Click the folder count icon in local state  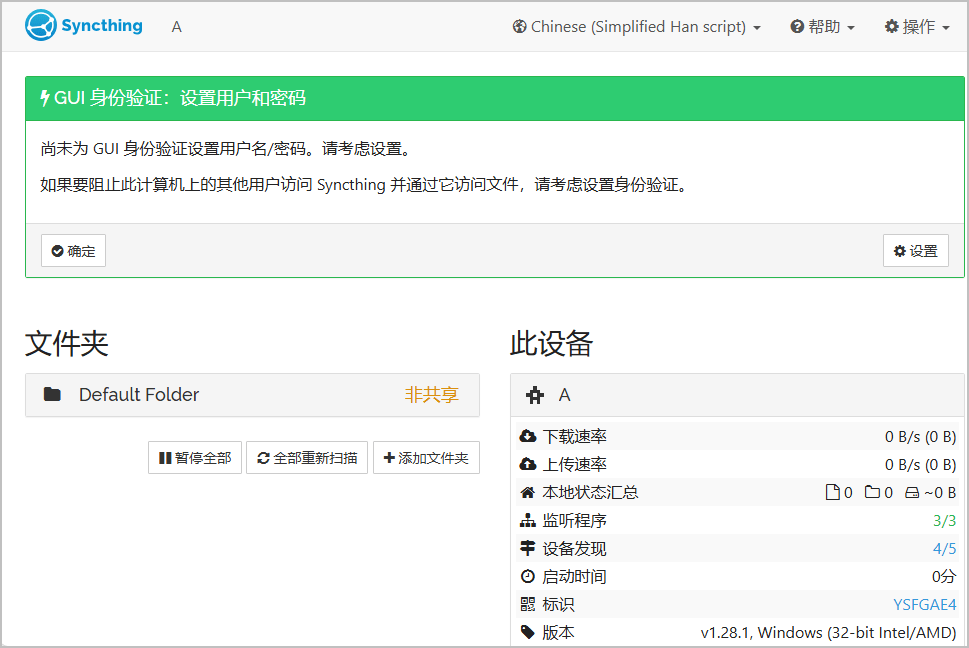872,492
